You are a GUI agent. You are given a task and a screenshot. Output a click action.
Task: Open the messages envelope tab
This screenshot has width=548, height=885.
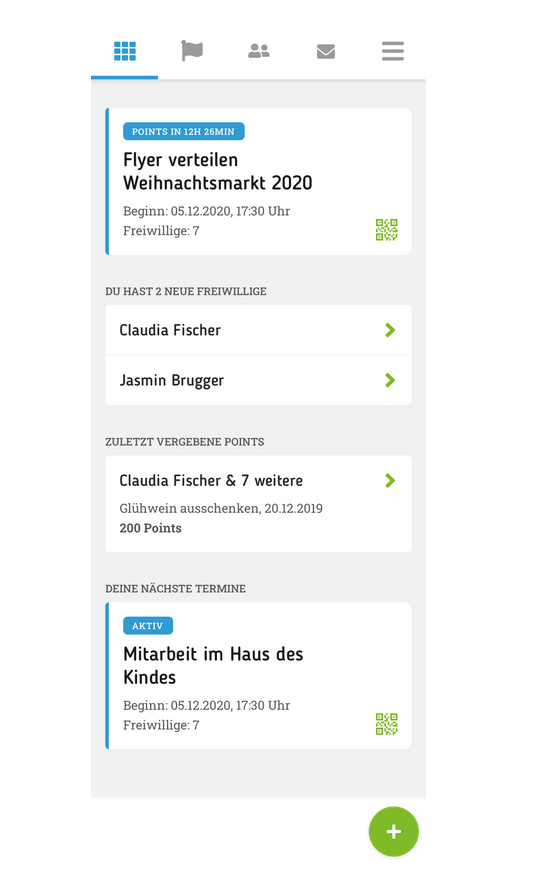326,51
